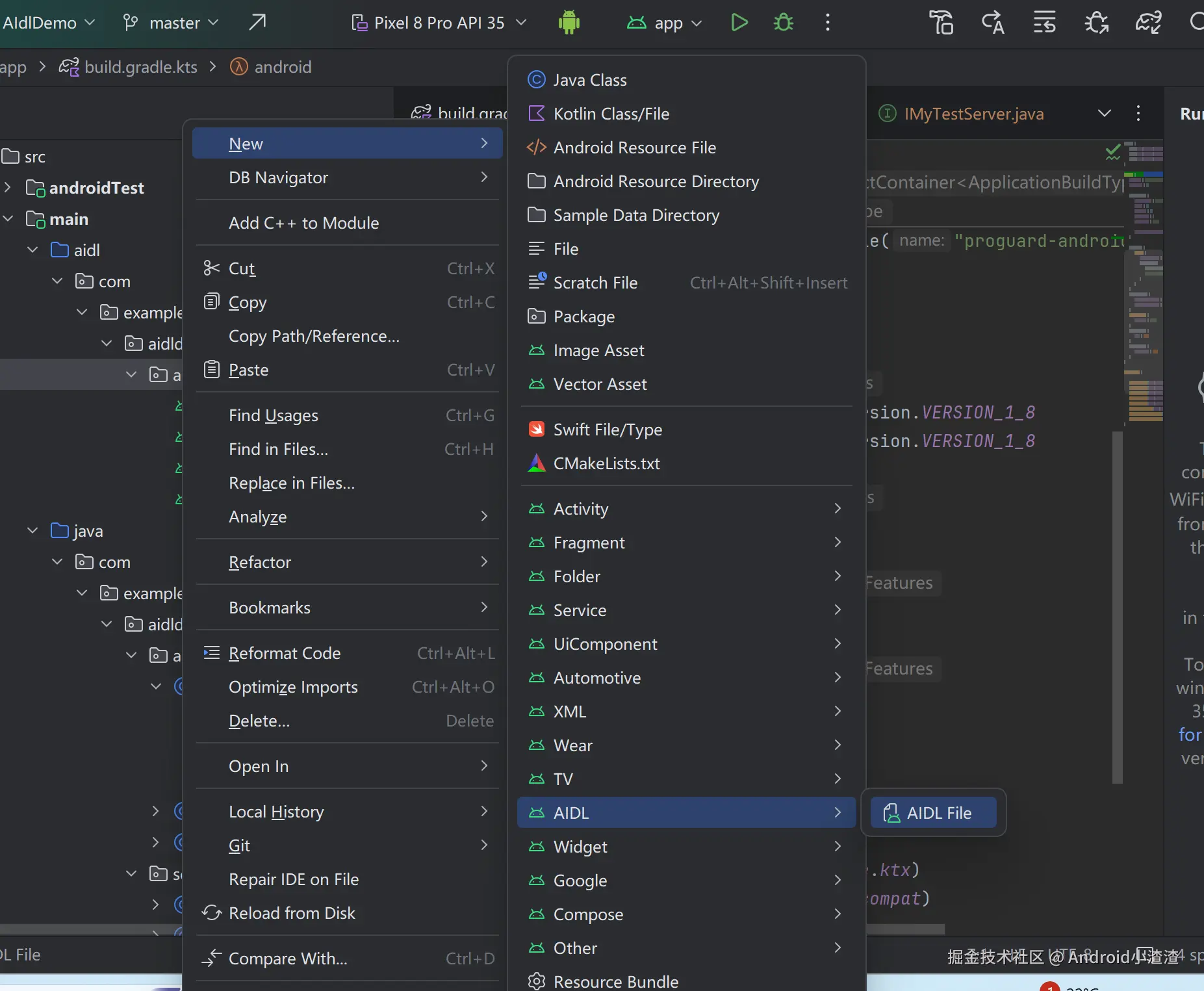Open the Service submenu

click(687, 610)
